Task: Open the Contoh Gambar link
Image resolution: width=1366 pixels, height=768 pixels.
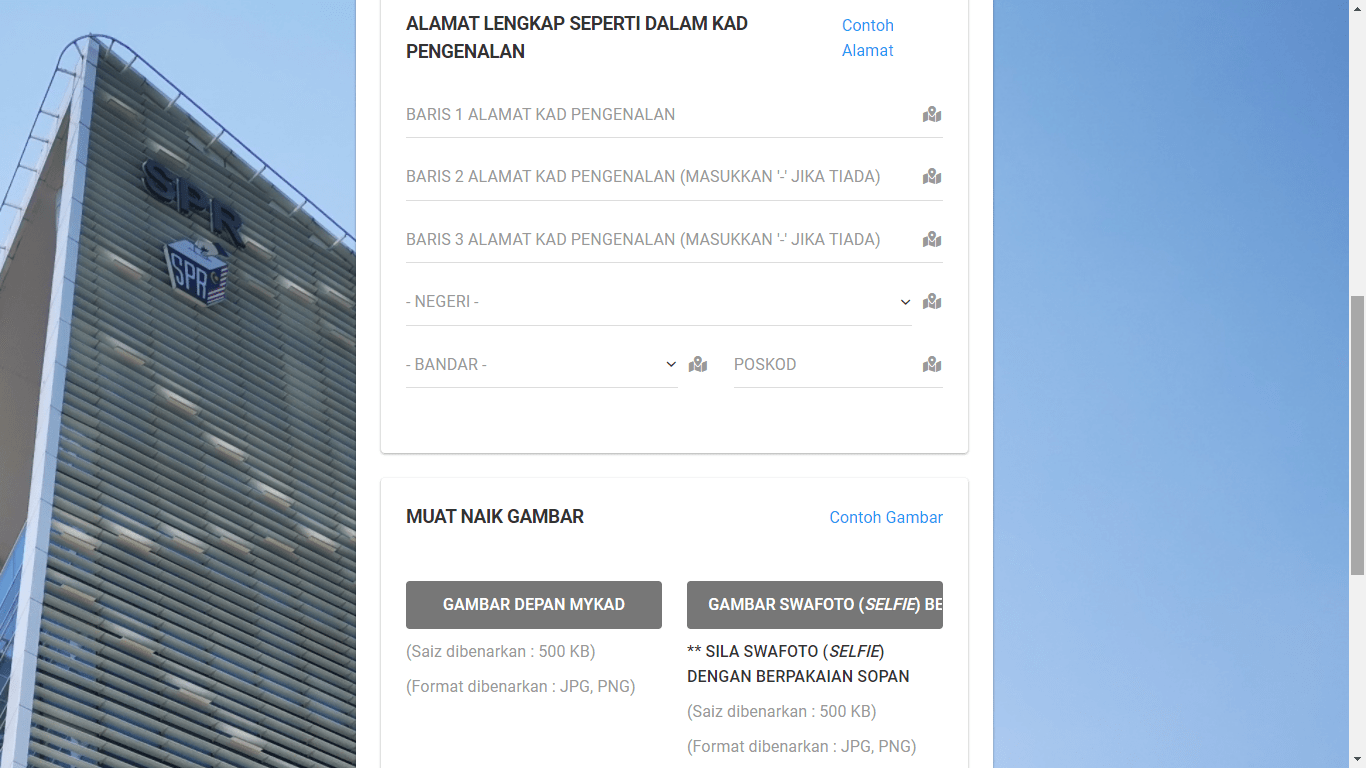Action: [885, 517]
